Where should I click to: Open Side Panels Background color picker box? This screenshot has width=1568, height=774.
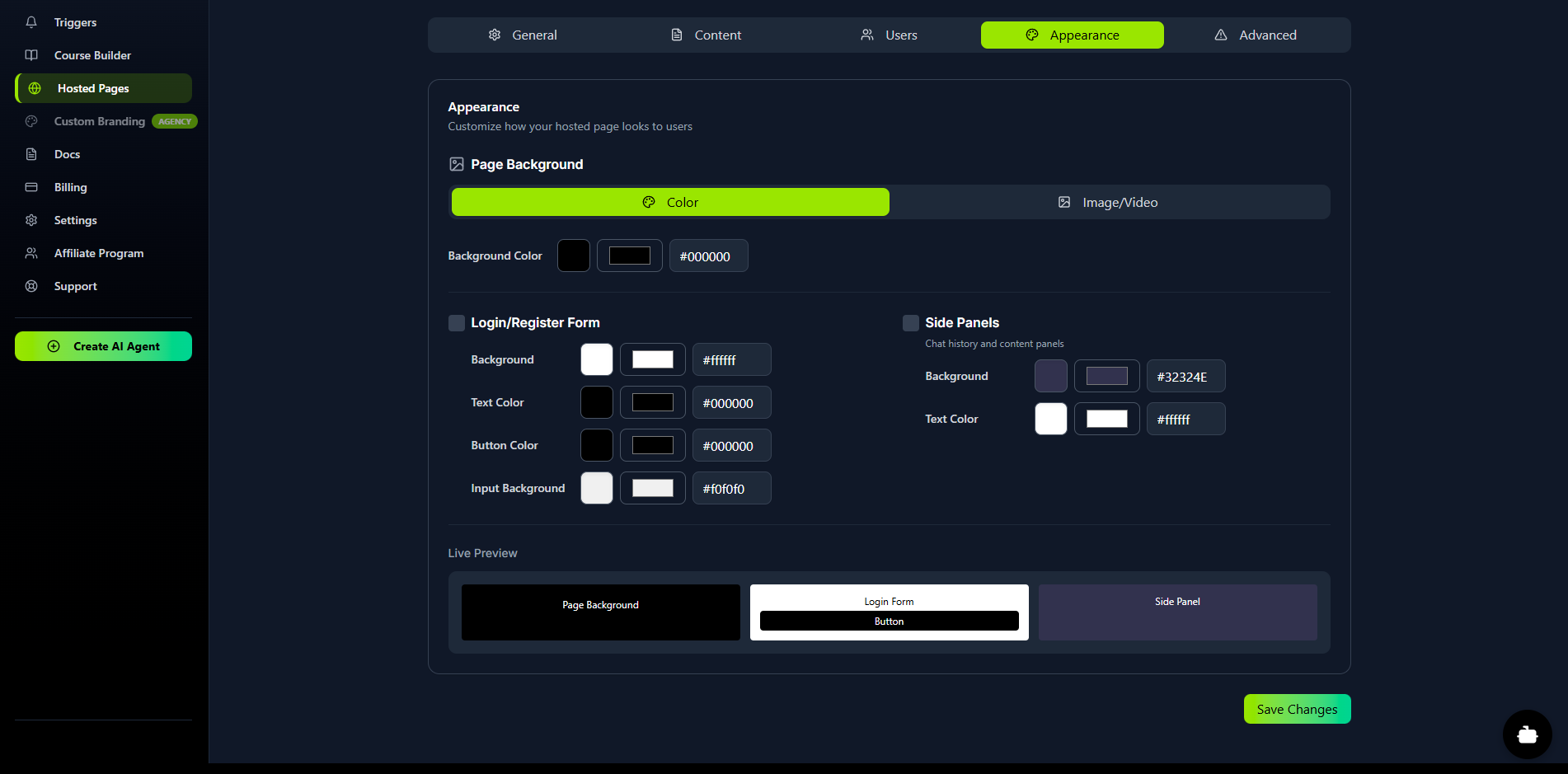1106,376
